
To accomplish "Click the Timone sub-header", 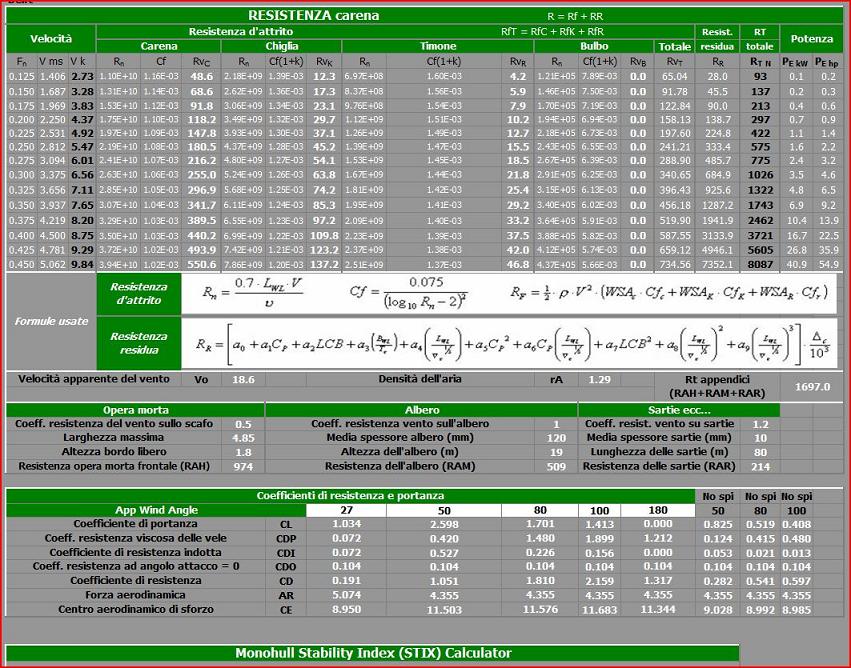I will 438,46.
